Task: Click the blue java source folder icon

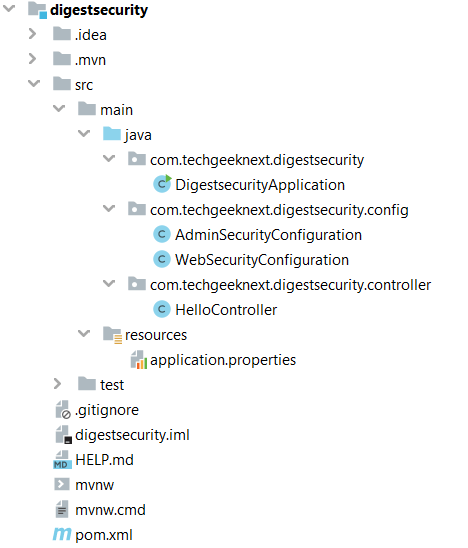Action: (x=112, y=134)
